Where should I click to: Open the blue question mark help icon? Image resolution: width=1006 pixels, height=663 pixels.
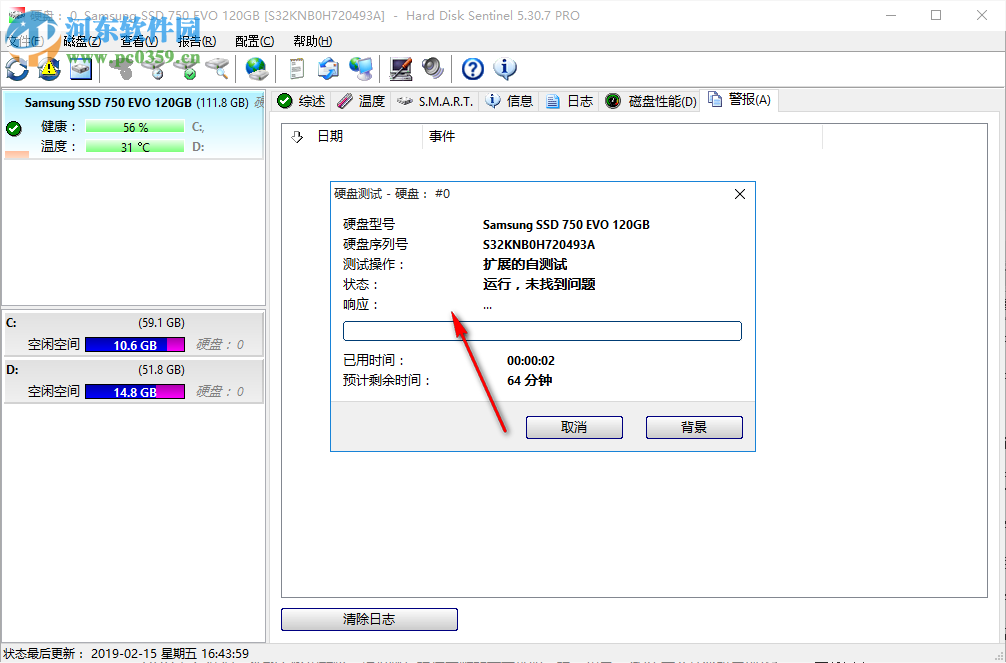[x=473, y=68]
